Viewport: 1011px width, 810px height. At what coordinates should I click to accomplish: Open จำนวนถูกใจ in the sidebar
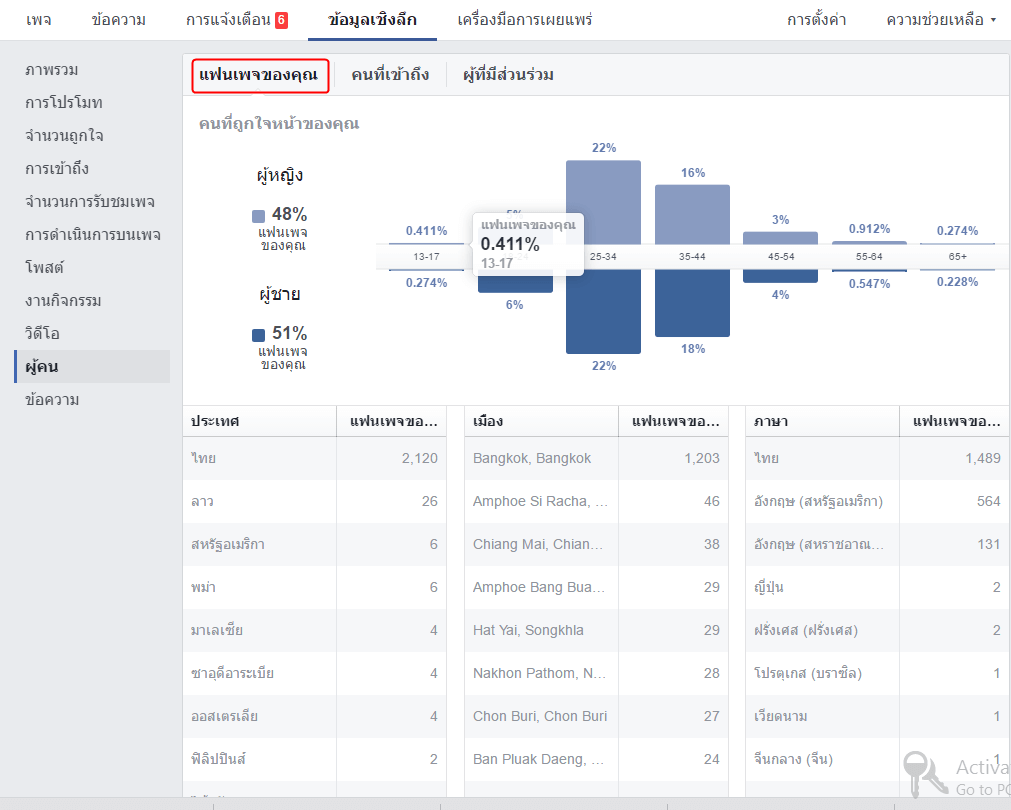click(64, 135)
